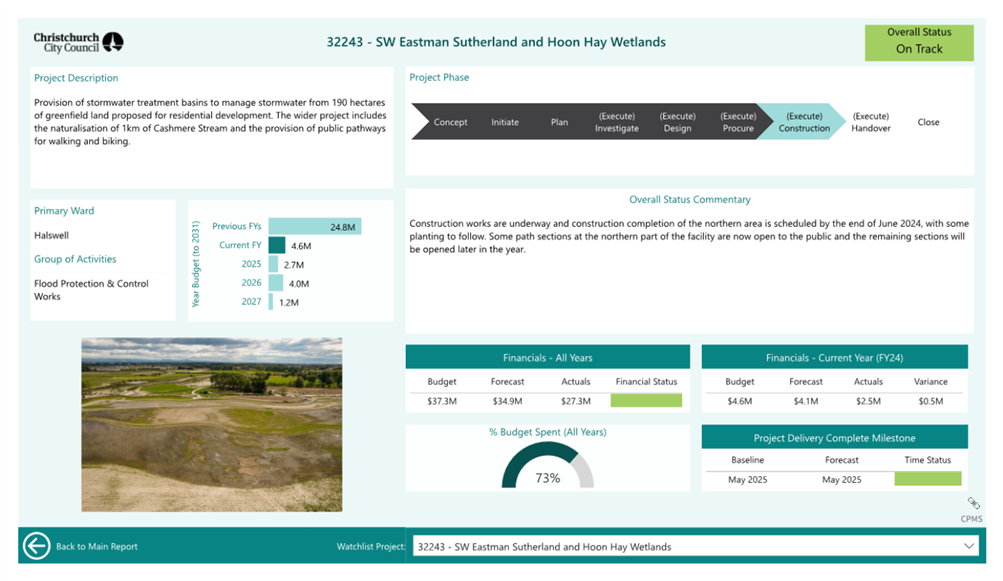Viewport: 1003px width, 581px height.
Task: Click the Group of Activities heading
Action: 75,259
